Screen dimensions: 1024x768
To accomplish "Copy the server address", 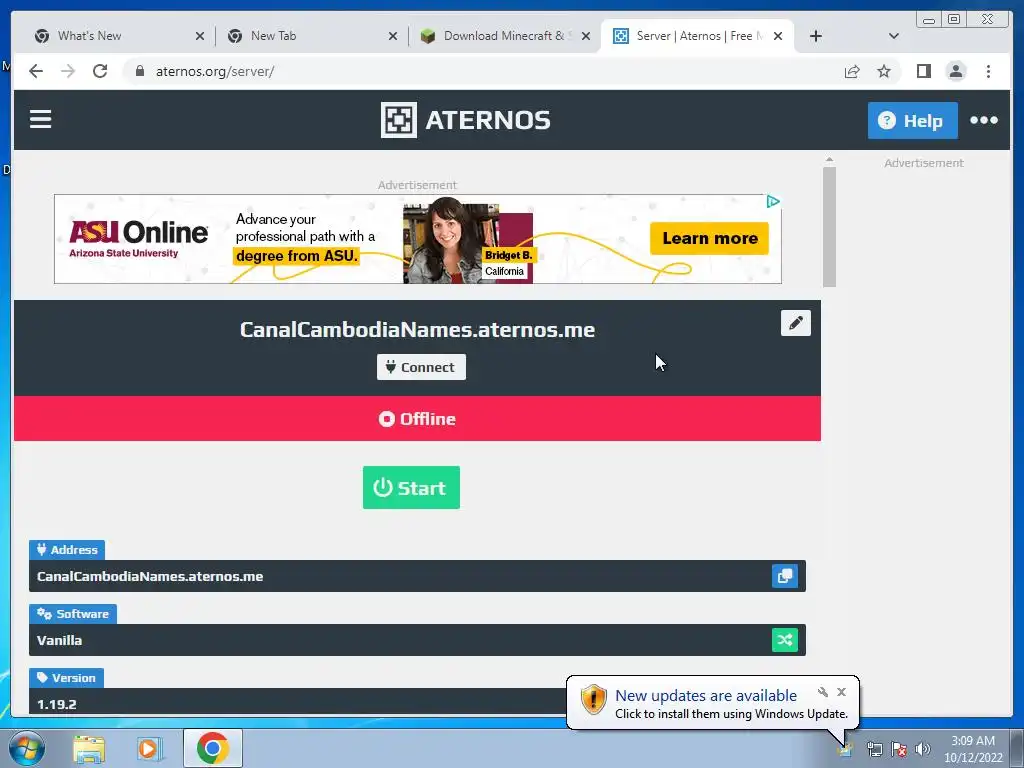I will pos(784,576).
